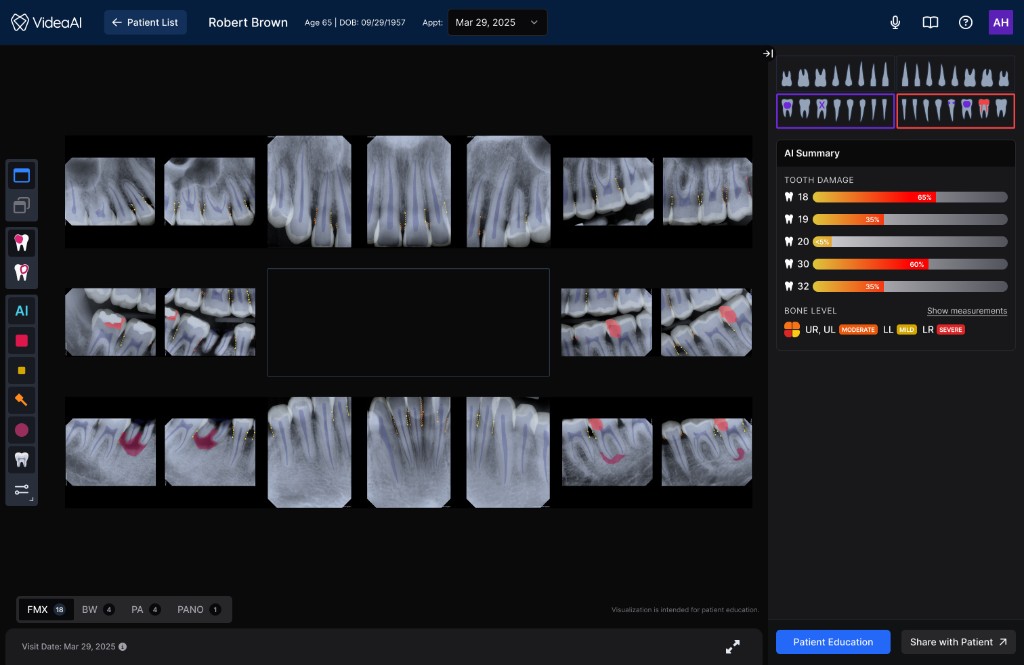Viewport: 1024px width, 665px height.
Task: Select the stacked layout view icon
Action: point(21,204)
